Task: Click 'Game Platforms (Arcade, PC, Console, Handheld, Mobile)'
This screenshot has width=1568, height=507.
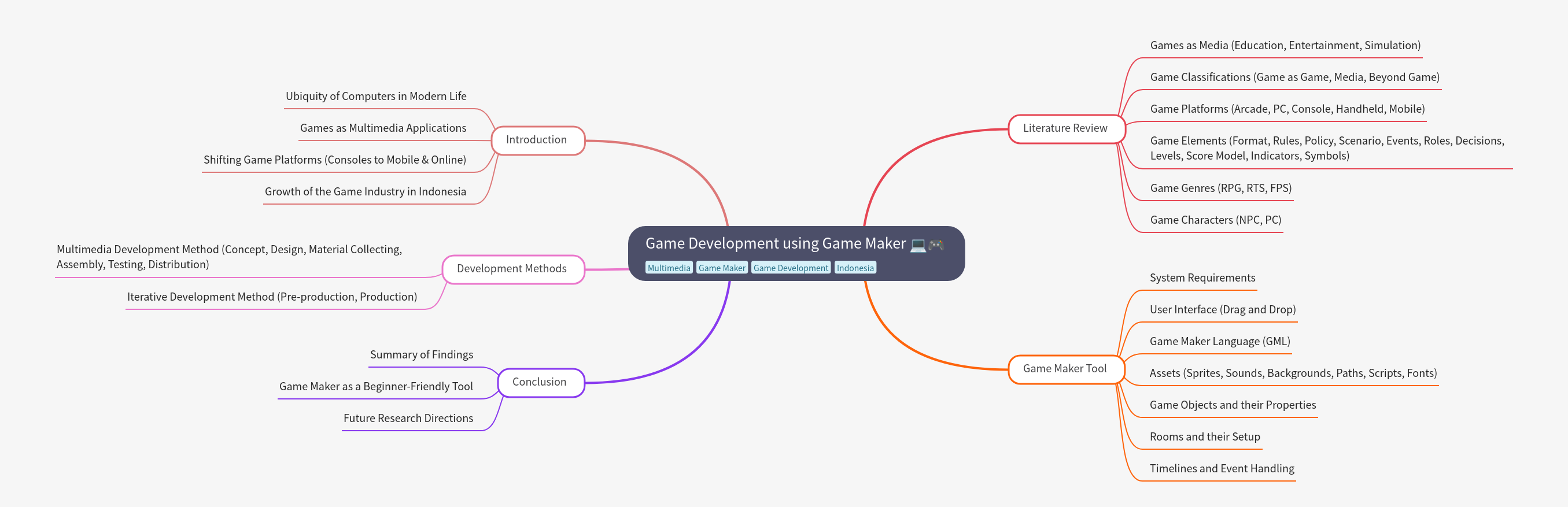Action: [x=1287, y=108]
